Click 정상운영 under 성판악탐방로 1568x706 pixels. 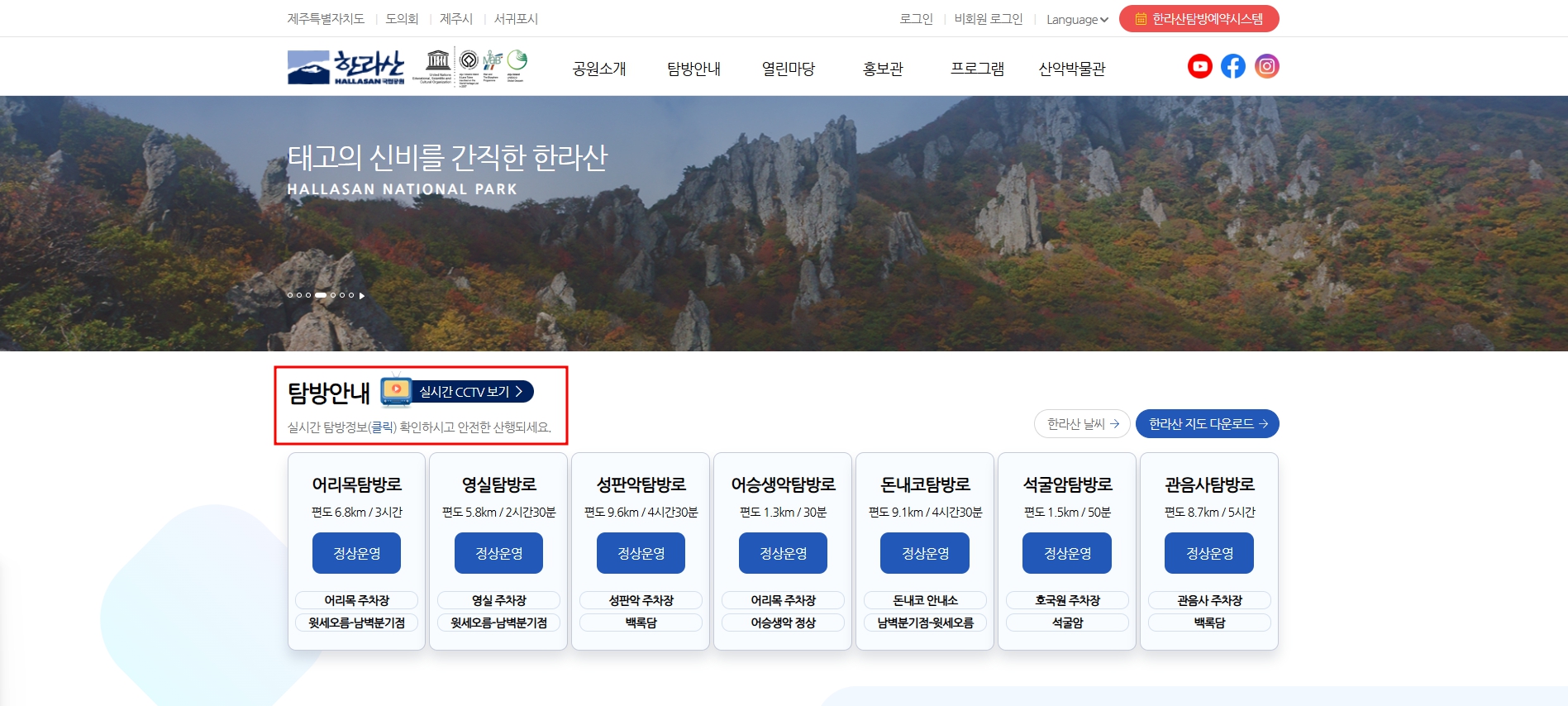pyautogui.click(x=641, y=553)
